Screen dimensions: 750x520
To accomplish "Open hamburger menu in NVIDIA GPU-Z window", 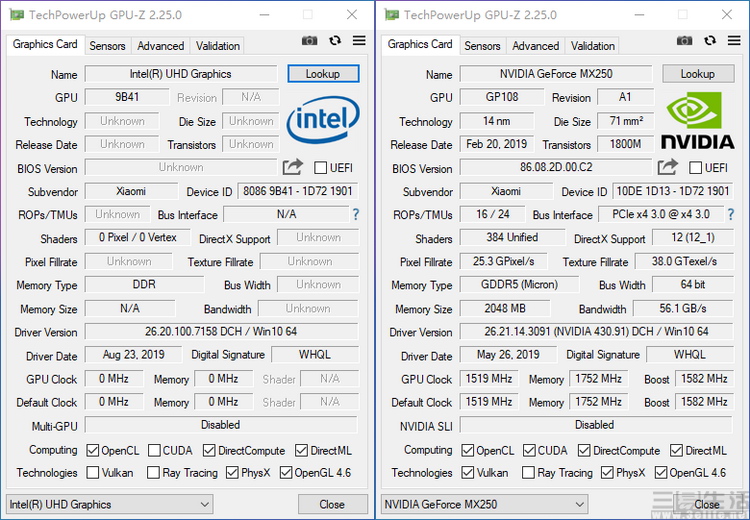I will [734, 41].
